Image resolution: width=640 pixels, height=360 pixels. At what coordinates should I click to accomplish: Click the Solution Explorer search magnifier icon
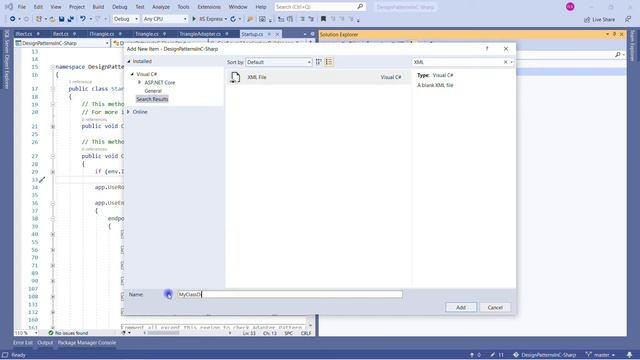pos(618,55)
